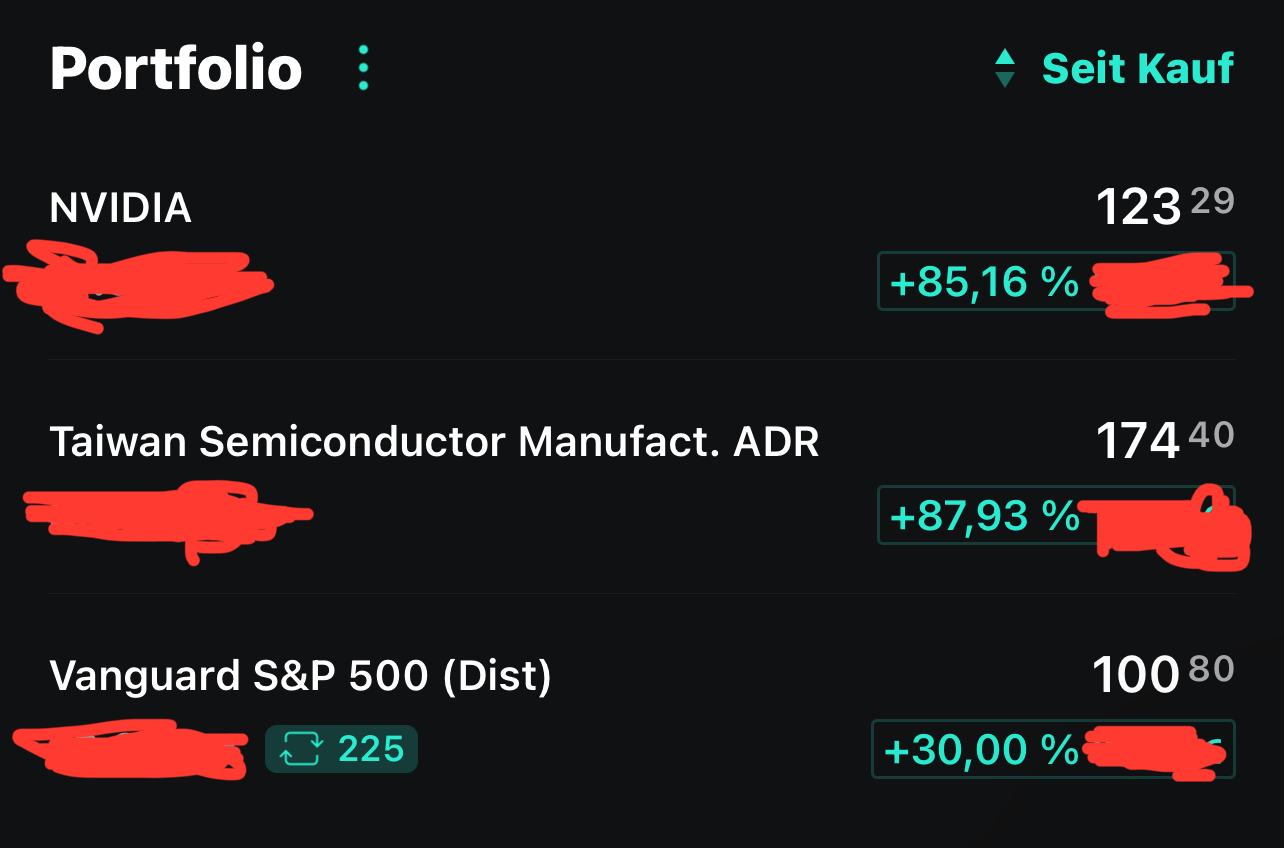Toggle the Seit Kauf performance period

pyautogui.click(x=1137, y=68)
